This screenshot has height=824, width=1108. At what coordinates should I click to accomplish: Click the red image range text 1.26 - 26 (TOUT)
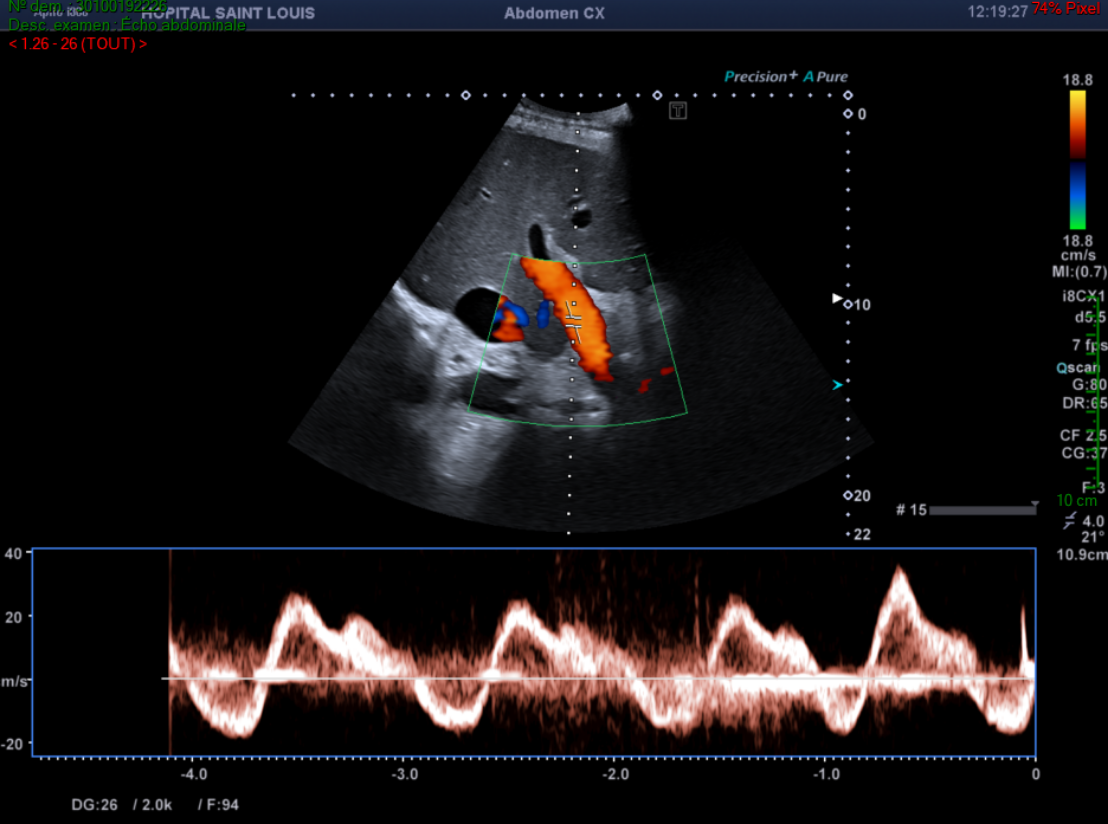(78, 44)
